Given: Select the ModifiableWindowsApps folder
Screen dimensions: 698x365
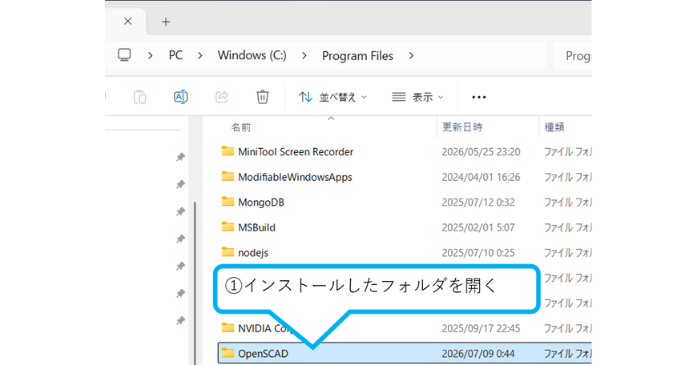Looking at the screenshot, I should pos(295,177).
